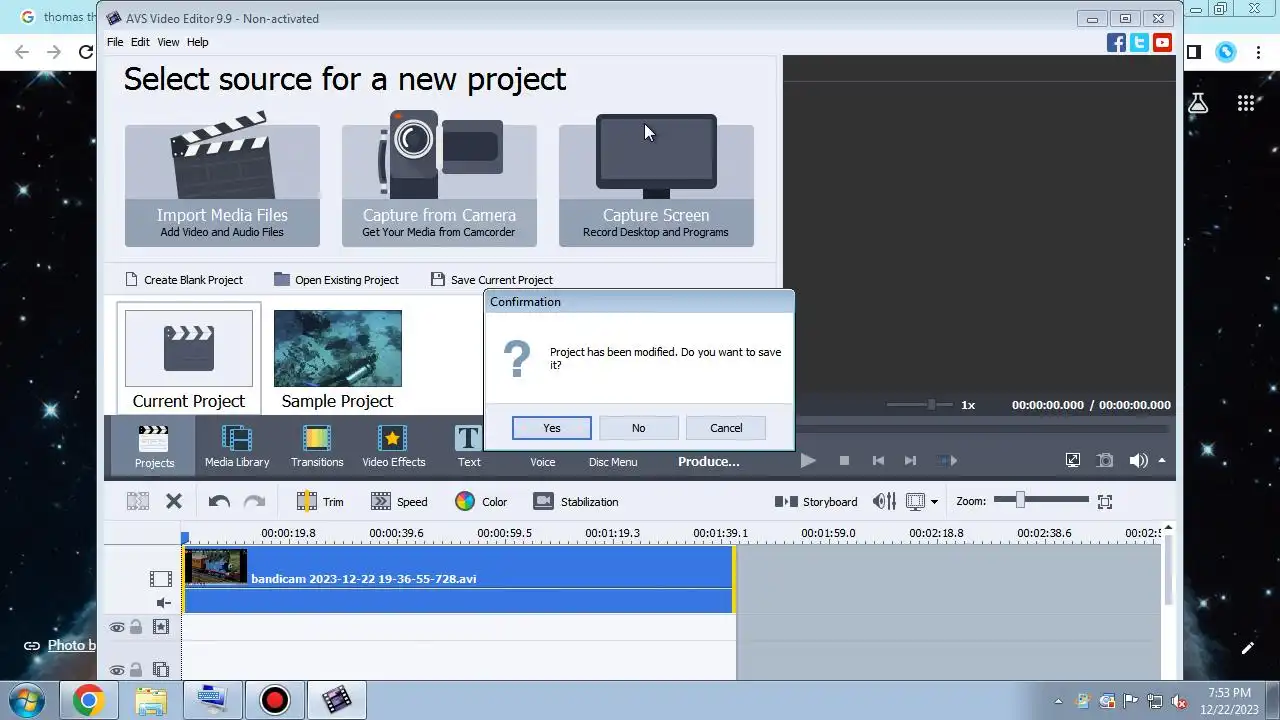Select the bandicam video clip on timeline

pyautogui.click(x=459, y=579)
